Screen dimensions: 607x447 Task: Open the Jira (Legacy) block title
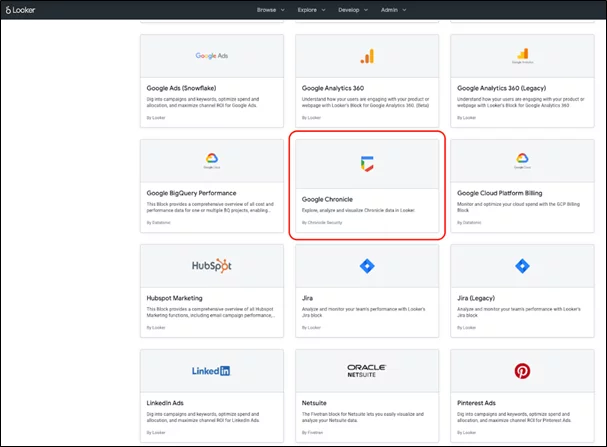point(476,298)
